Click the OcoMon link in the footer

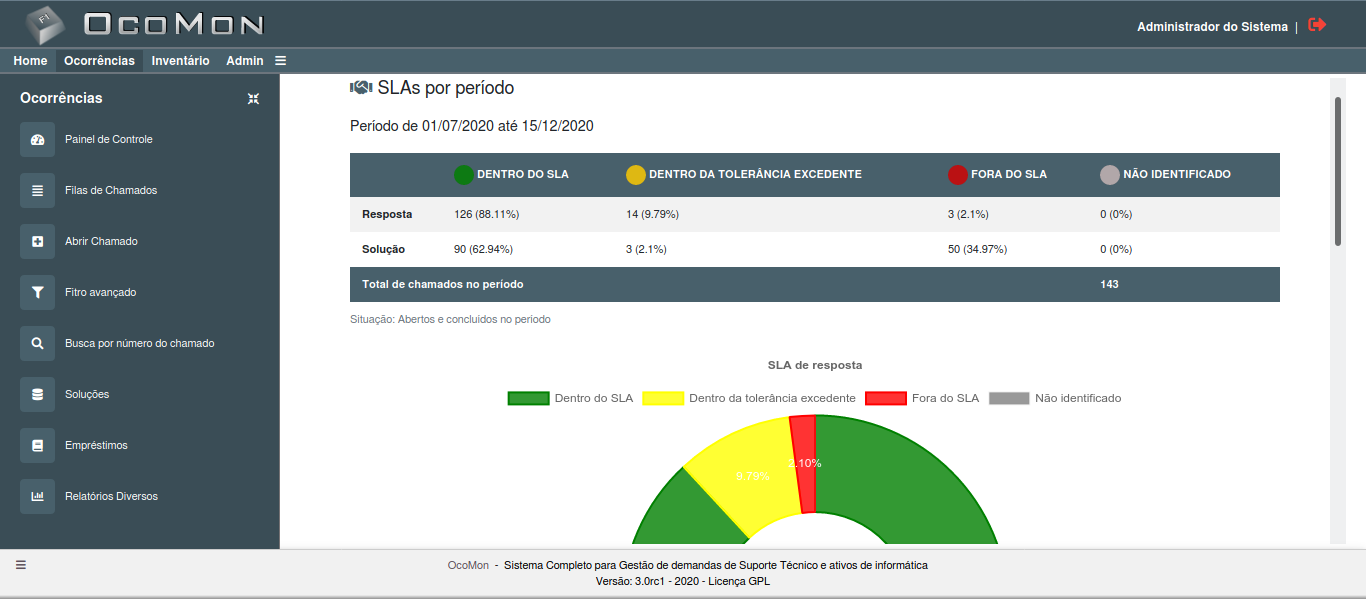[468, 565]
